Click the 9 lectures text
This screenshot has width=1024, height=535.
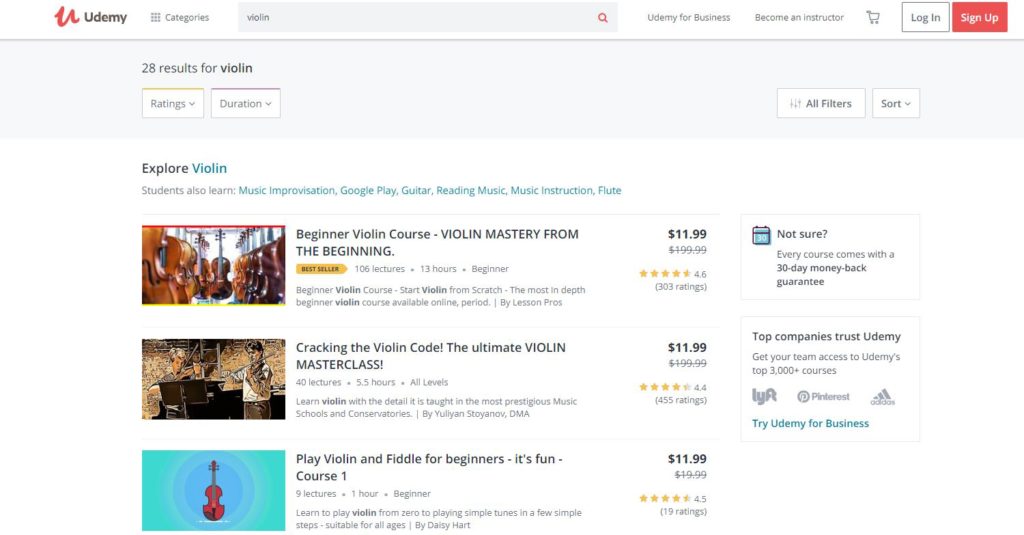[316, 494]
